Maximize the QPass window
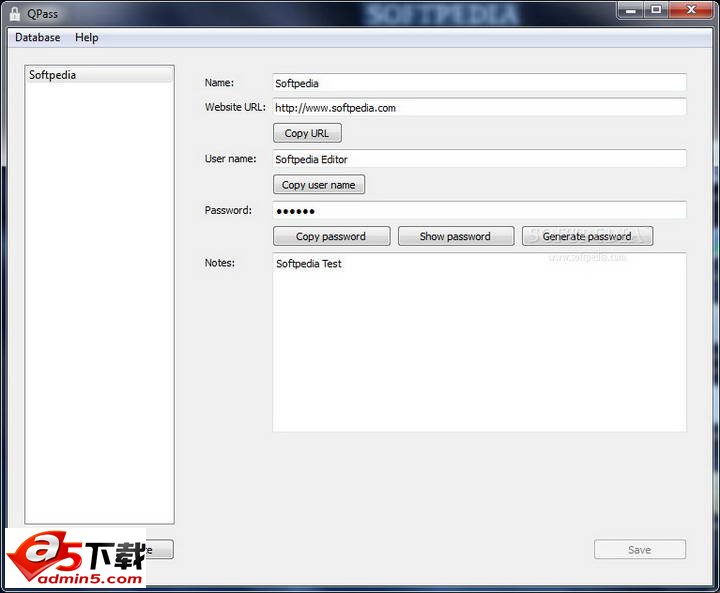Image resolution: width=720 pixels, height=593 pixels. click(657, 10)
